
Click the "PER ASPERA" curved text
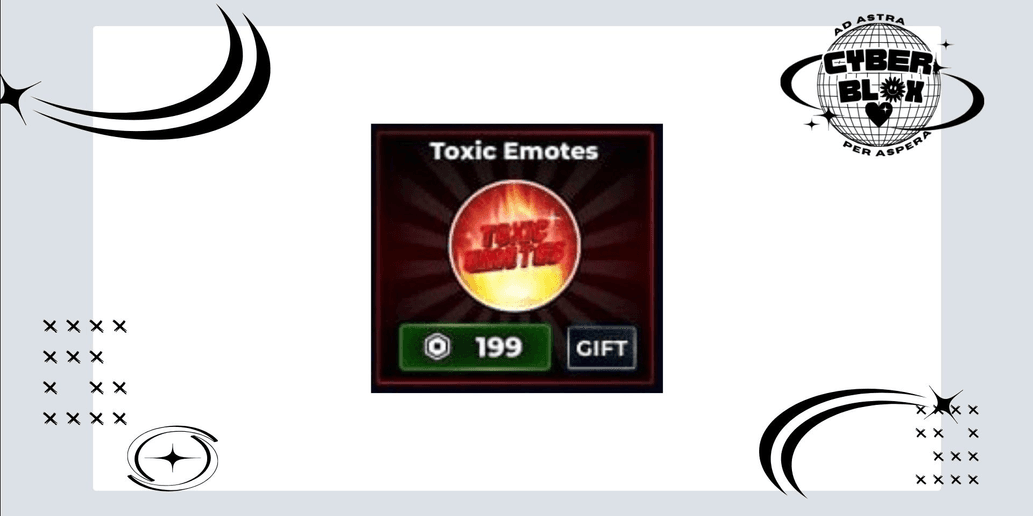pyautogui.click(x=886, y=142)
